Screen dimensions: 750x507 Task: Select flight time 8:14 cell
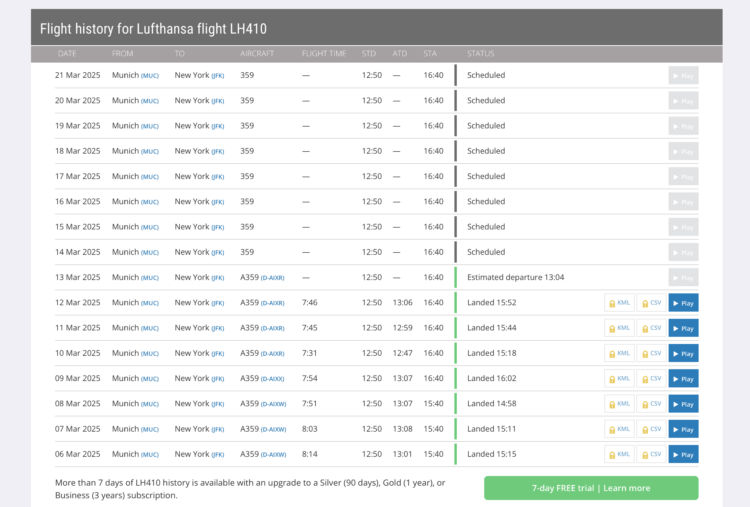(309, 454)
